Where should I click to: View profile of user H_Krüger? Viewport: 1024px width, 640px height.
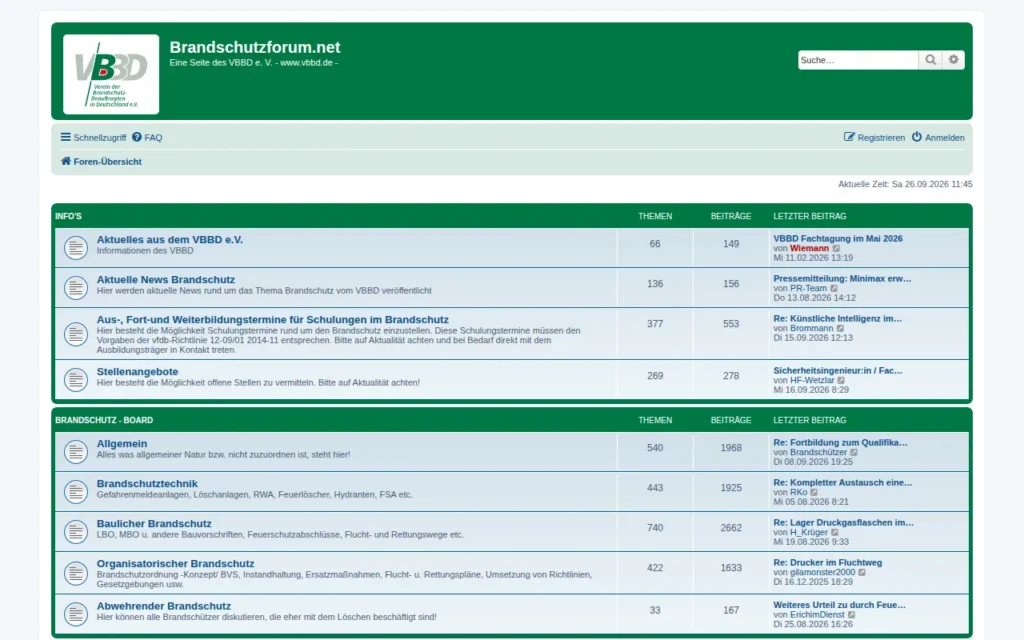[809, 532]
